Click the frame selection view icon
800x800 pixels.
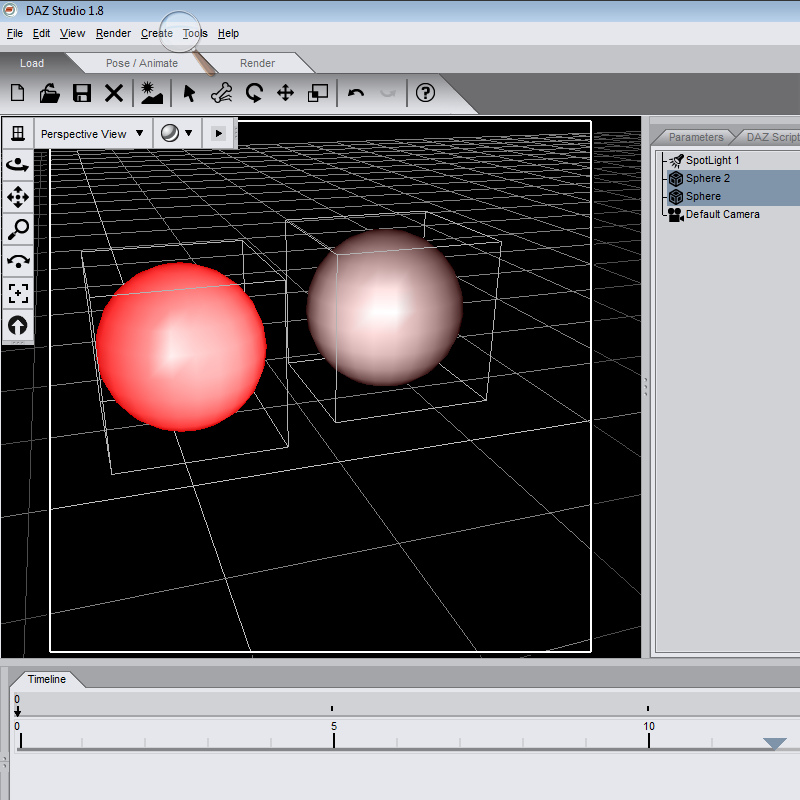pyautogui.click(x=18, y=293)
